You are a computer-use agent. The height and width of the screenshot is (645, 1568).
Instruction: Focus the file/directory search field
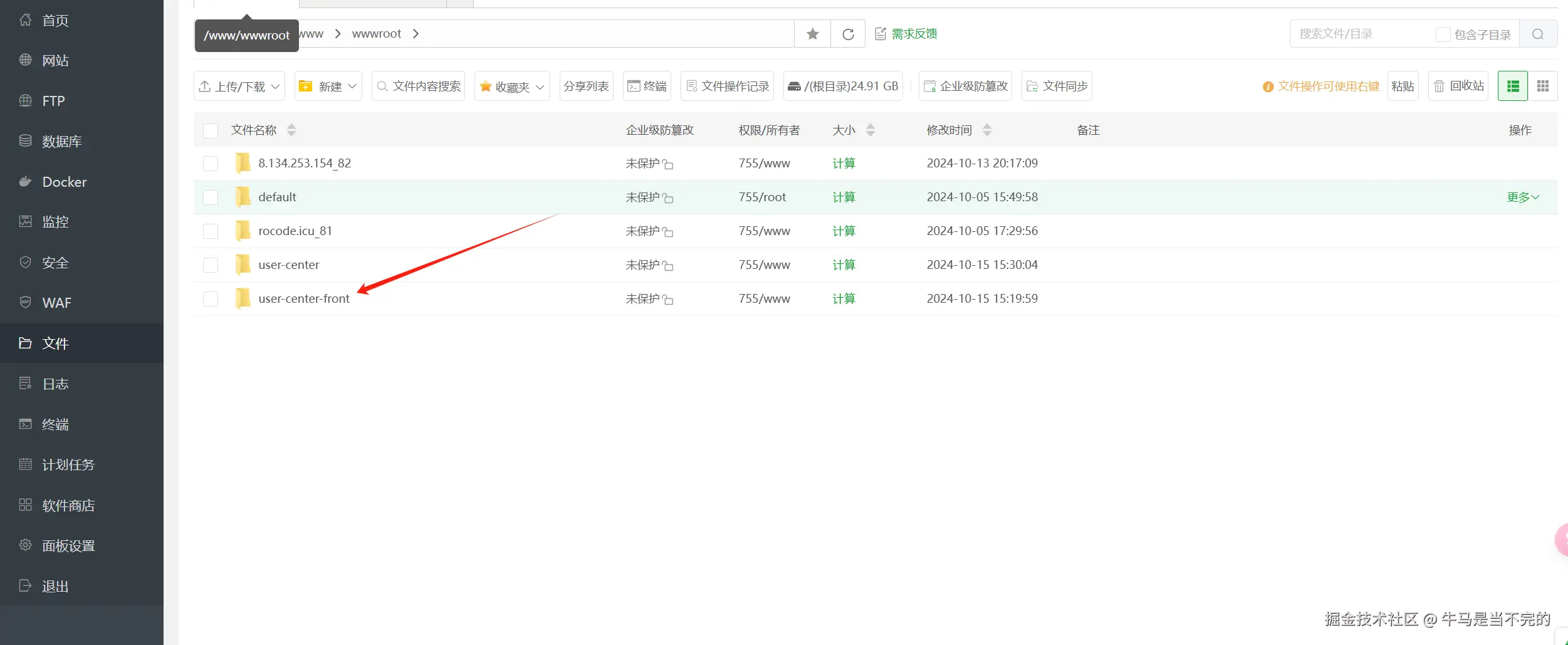pos(1363,34)
